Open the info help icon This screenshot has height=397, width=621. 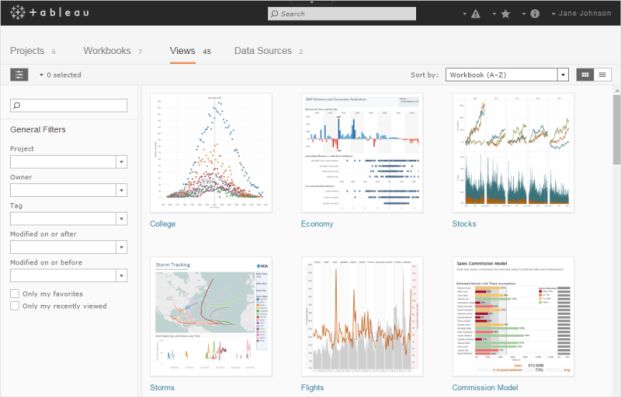point(535,14)
